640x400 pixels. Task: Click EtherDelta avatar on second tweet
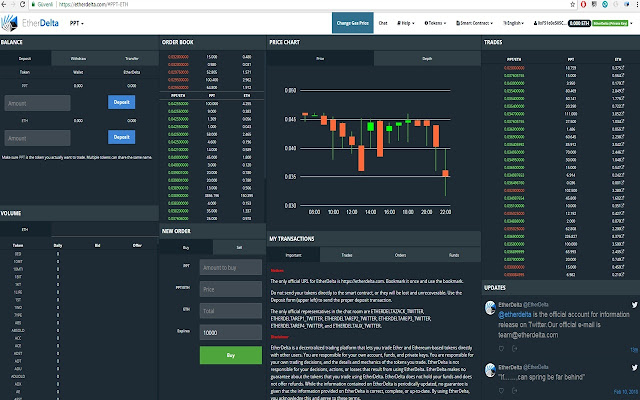(x=490, y=370)
